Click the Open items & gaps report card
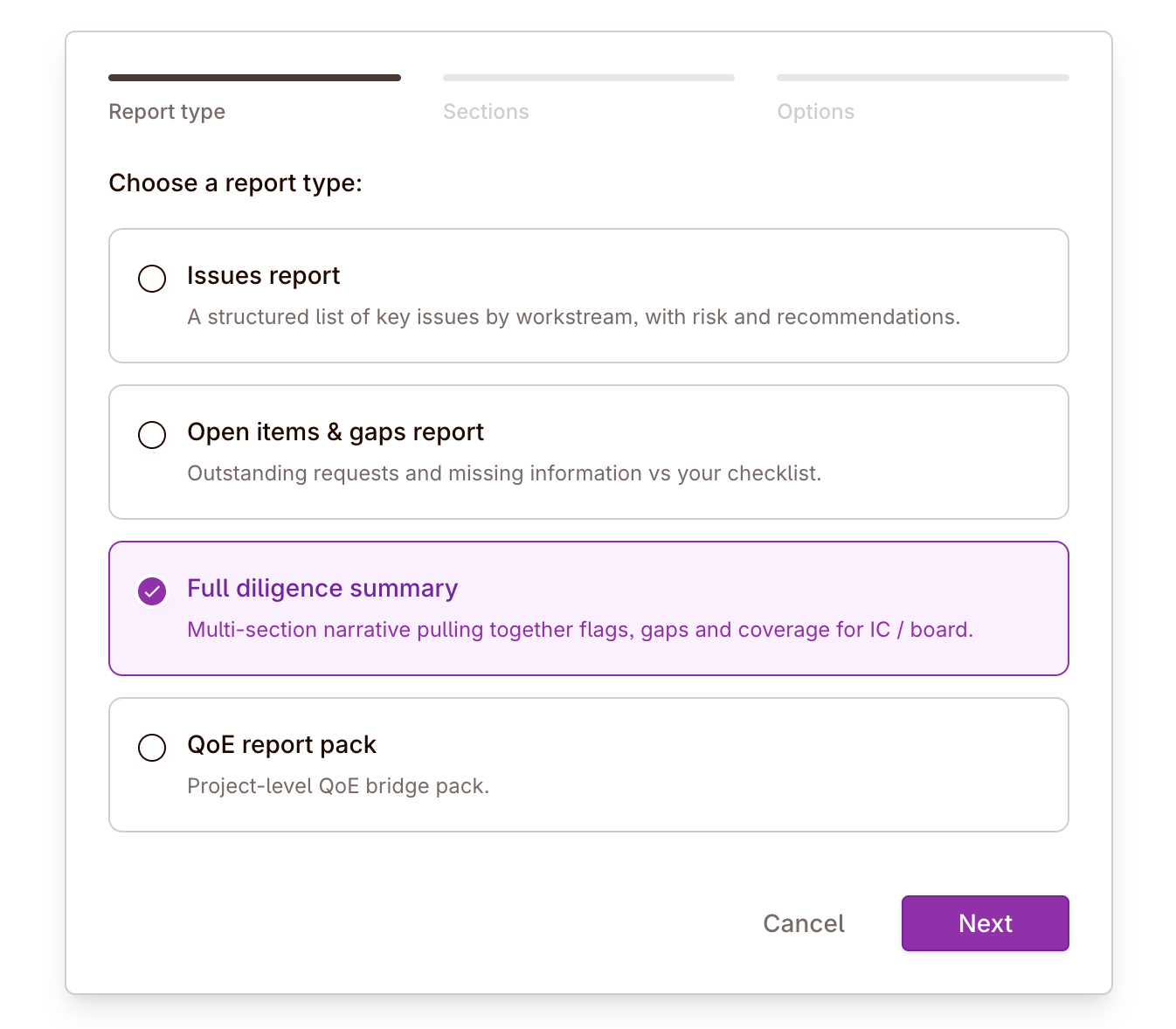 (x=588, y=452)
